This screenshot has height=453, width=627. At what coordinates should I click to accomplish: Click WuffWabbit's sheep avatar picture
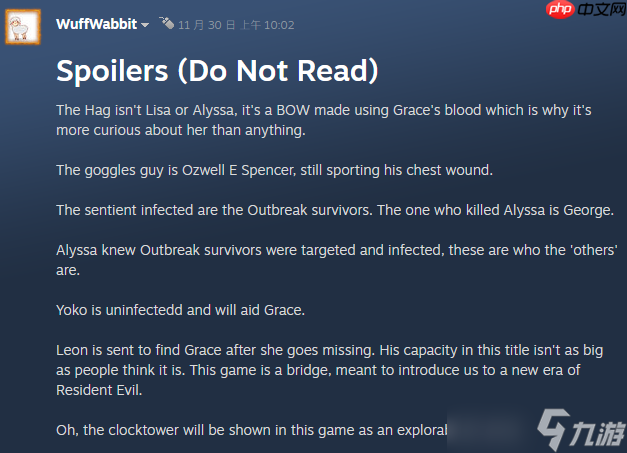[24, 23]
